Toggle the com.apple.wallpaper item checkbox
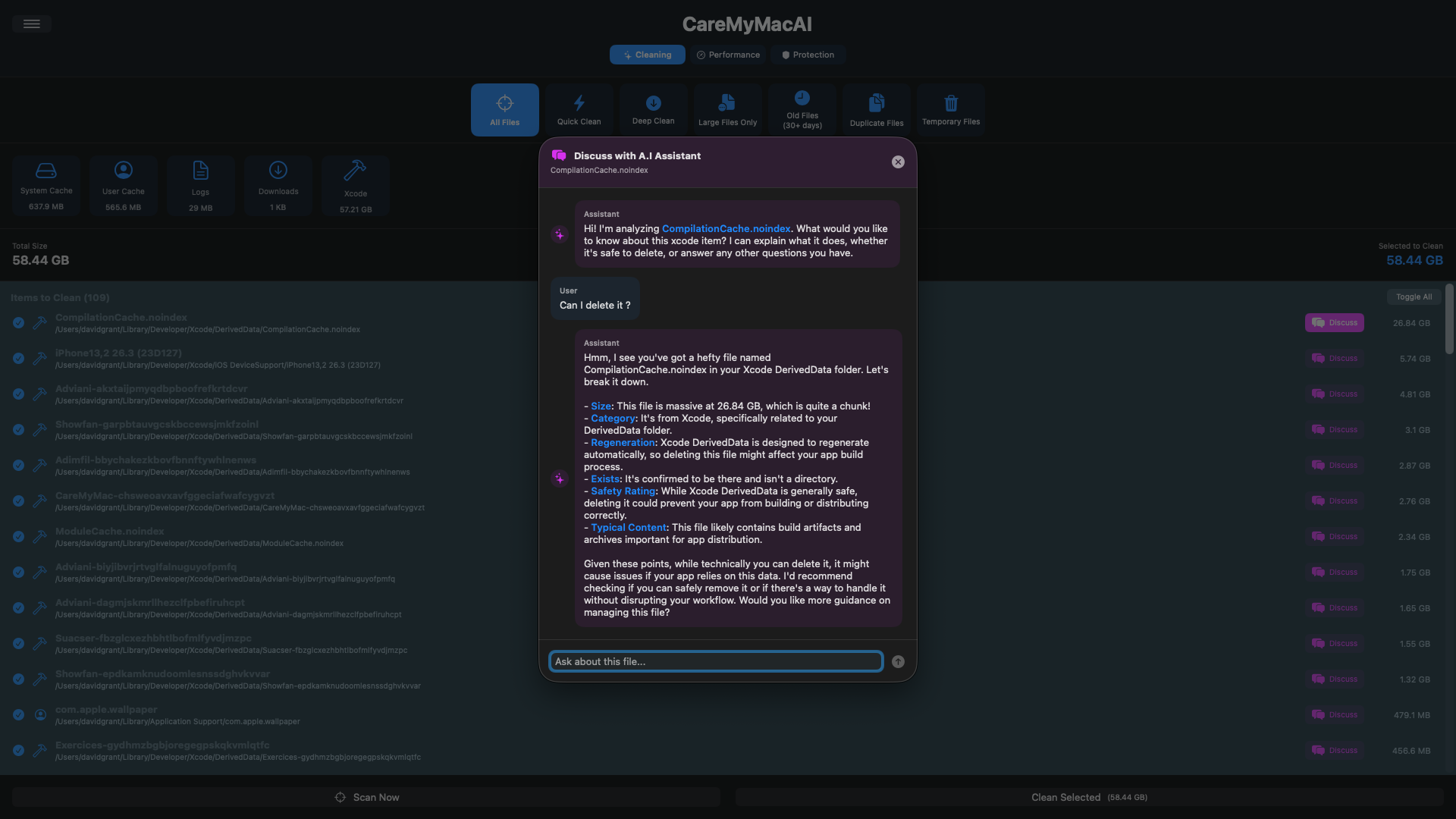Viewport: 1456px width, 819px height. coord(18,715)
